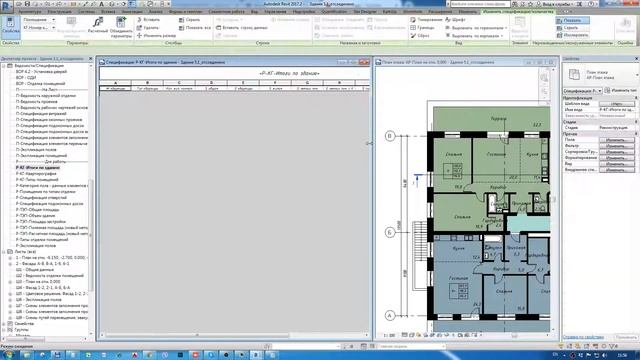640x360 pixels.
Task: Expand sheet 1 - План на отм. node
Action: (x=10, y=258)
